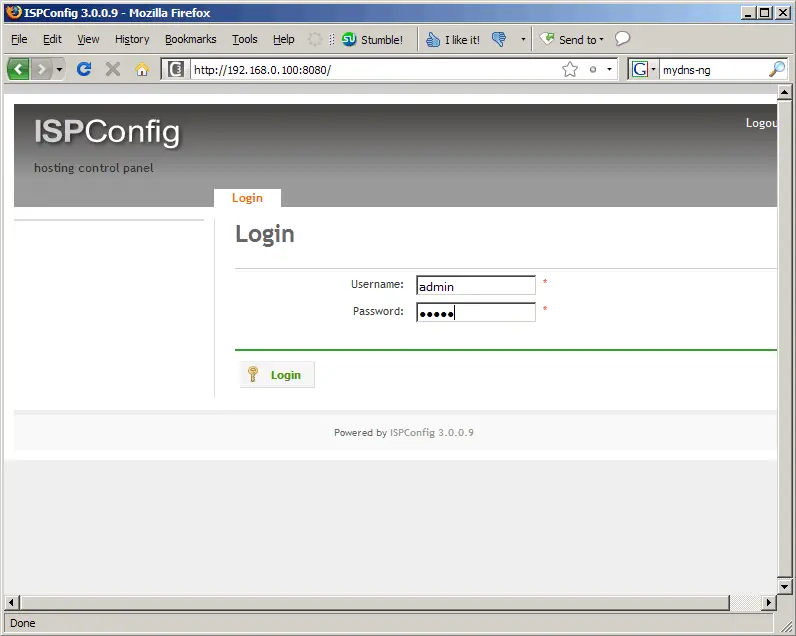This screenshot has height=636, width=796.
Task: Click the window resize grip corner
Action: point(786,626)
